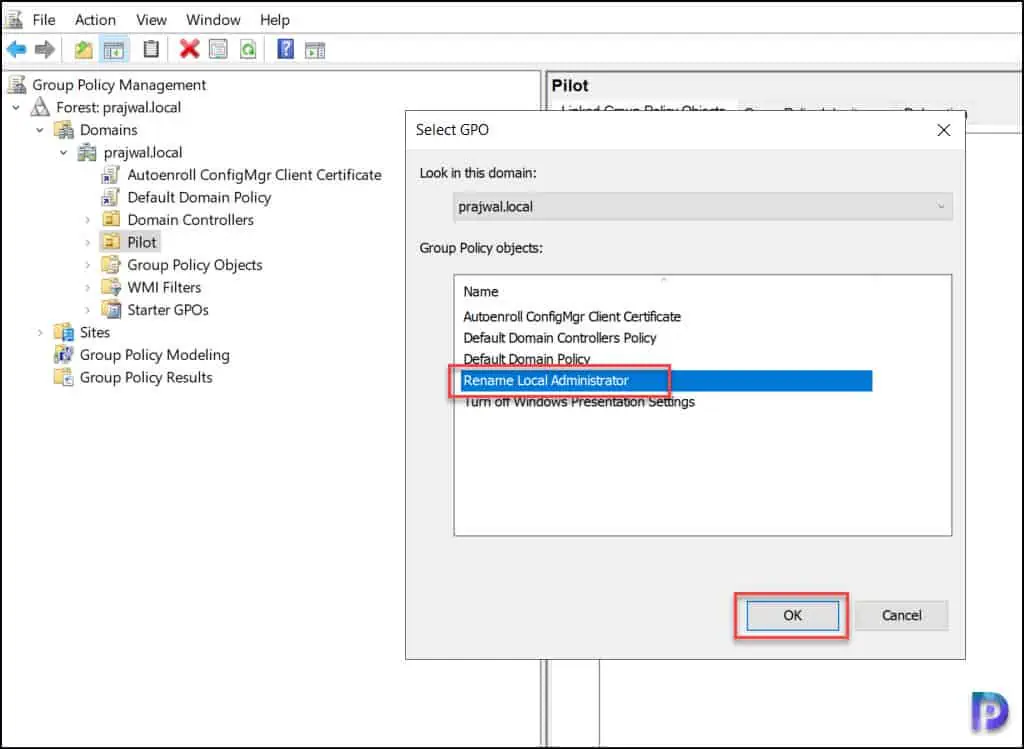Screen dimensions: 1024x749
Task: Open the Window menu
Action: coord(214,20)
